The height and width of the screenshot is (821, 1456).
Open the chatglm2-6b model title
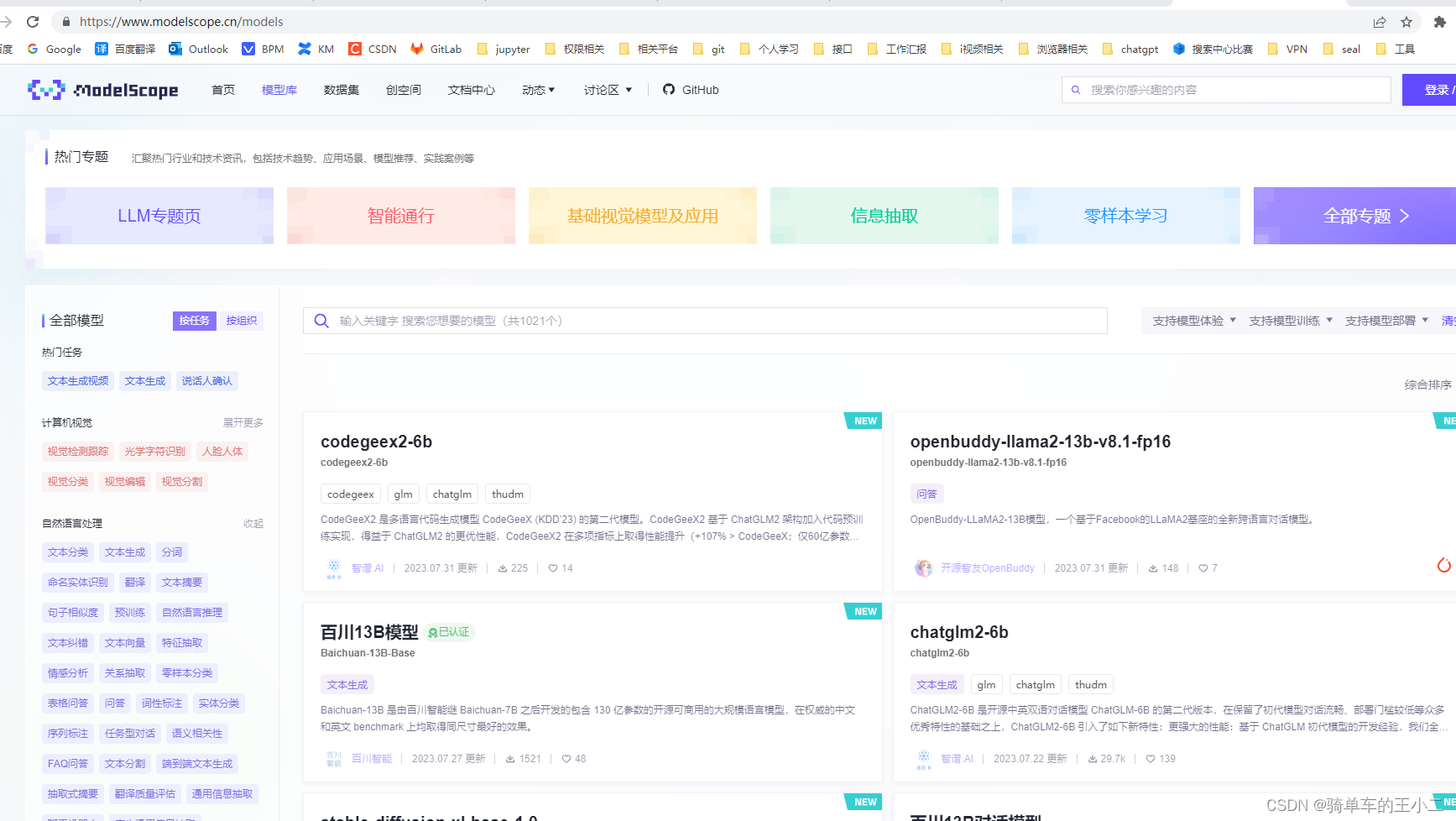tap(959, 632)
